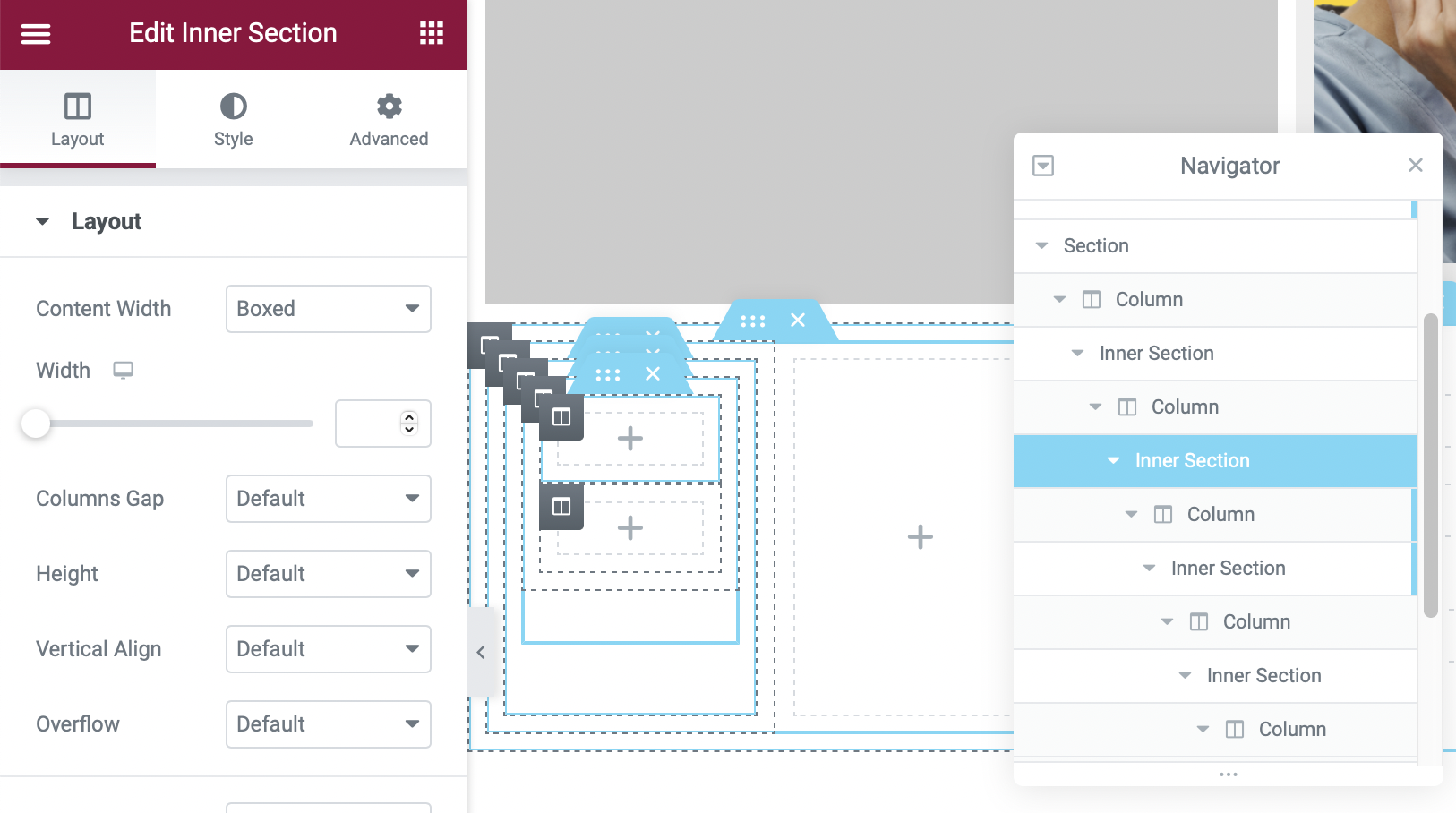This screenshot has width=1456, height=813.
Task: Collapse the highlighted Inner Section arrow
Action: click(1113, 461)
